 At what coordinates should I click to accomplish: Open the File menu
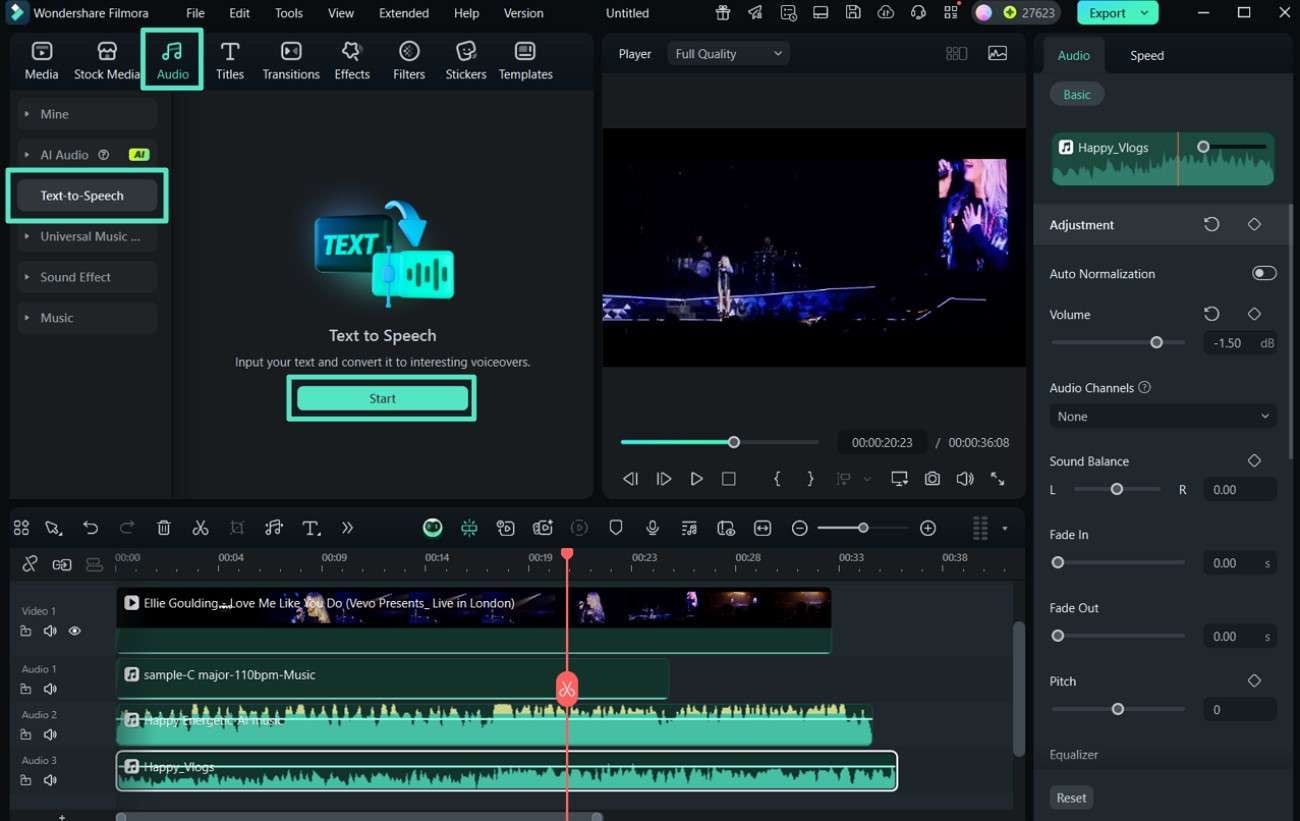[x=195, y=13]
